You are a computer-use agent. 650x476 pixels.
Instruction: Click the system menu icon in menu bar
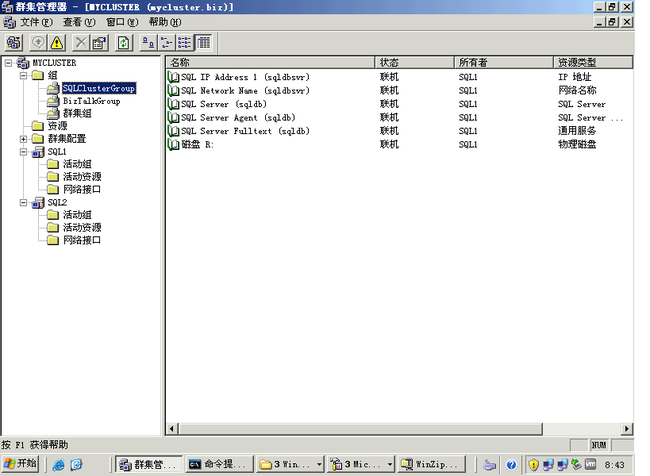point(10,22)
